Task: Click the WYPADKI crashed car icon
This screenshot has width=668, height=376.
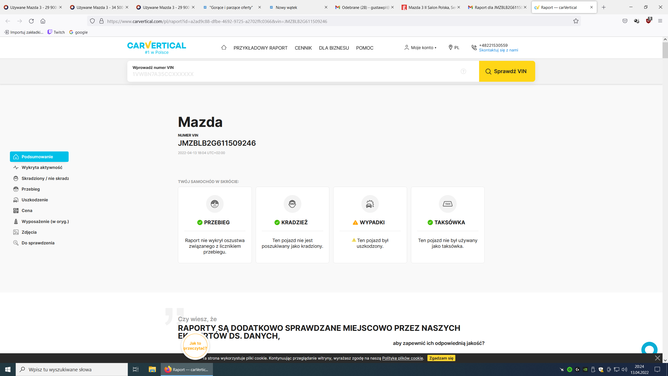Action: (370, 204)
